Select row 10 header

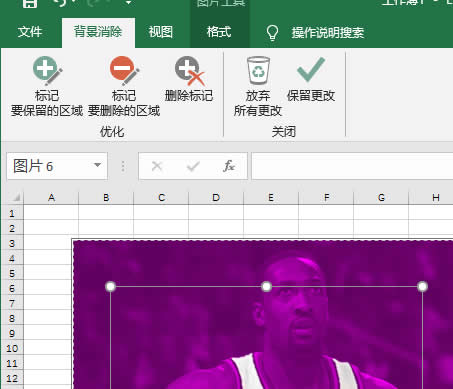click(12, 348)
